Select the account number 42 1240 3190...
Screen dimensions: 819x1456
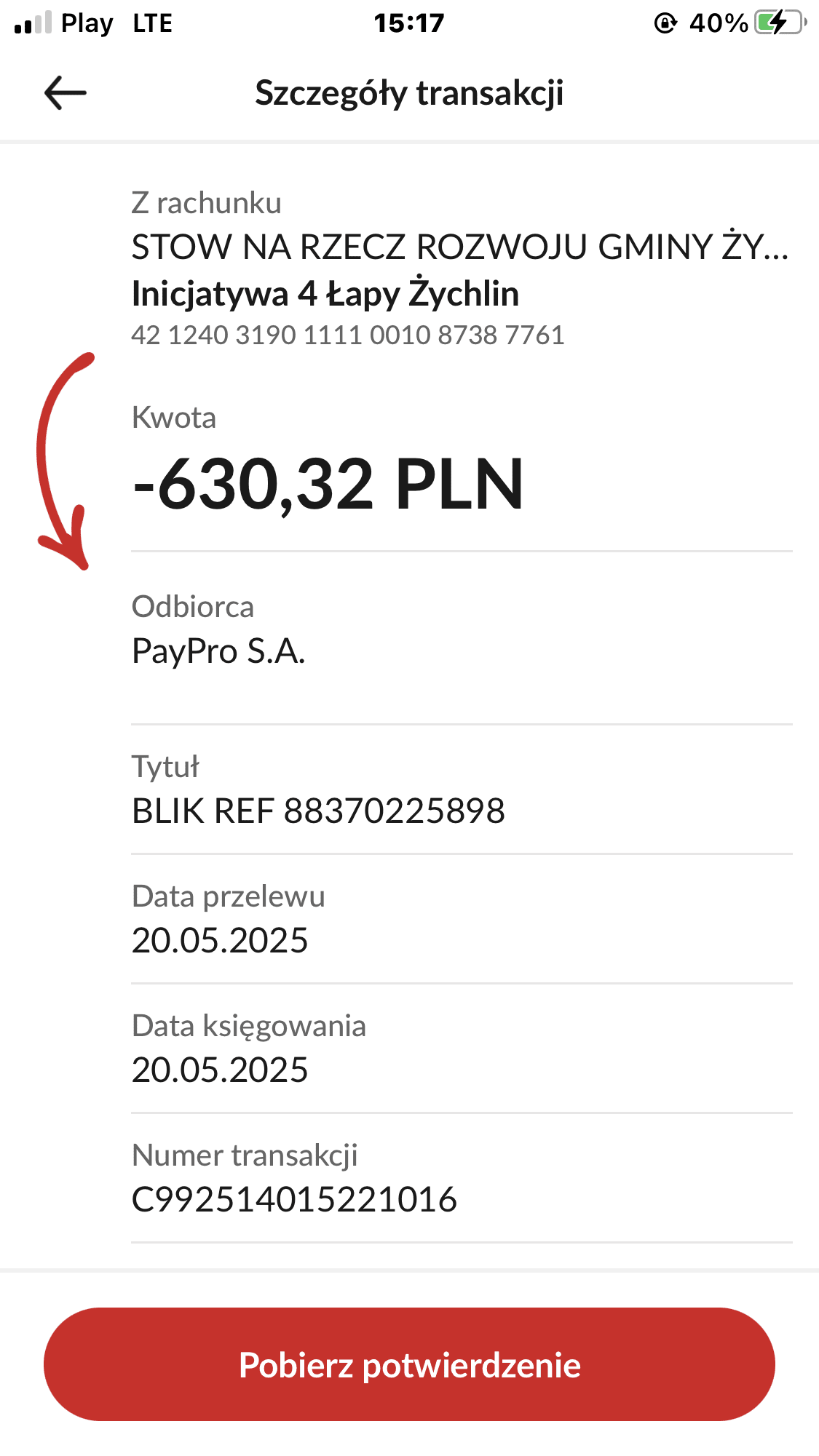pos(348,335)
